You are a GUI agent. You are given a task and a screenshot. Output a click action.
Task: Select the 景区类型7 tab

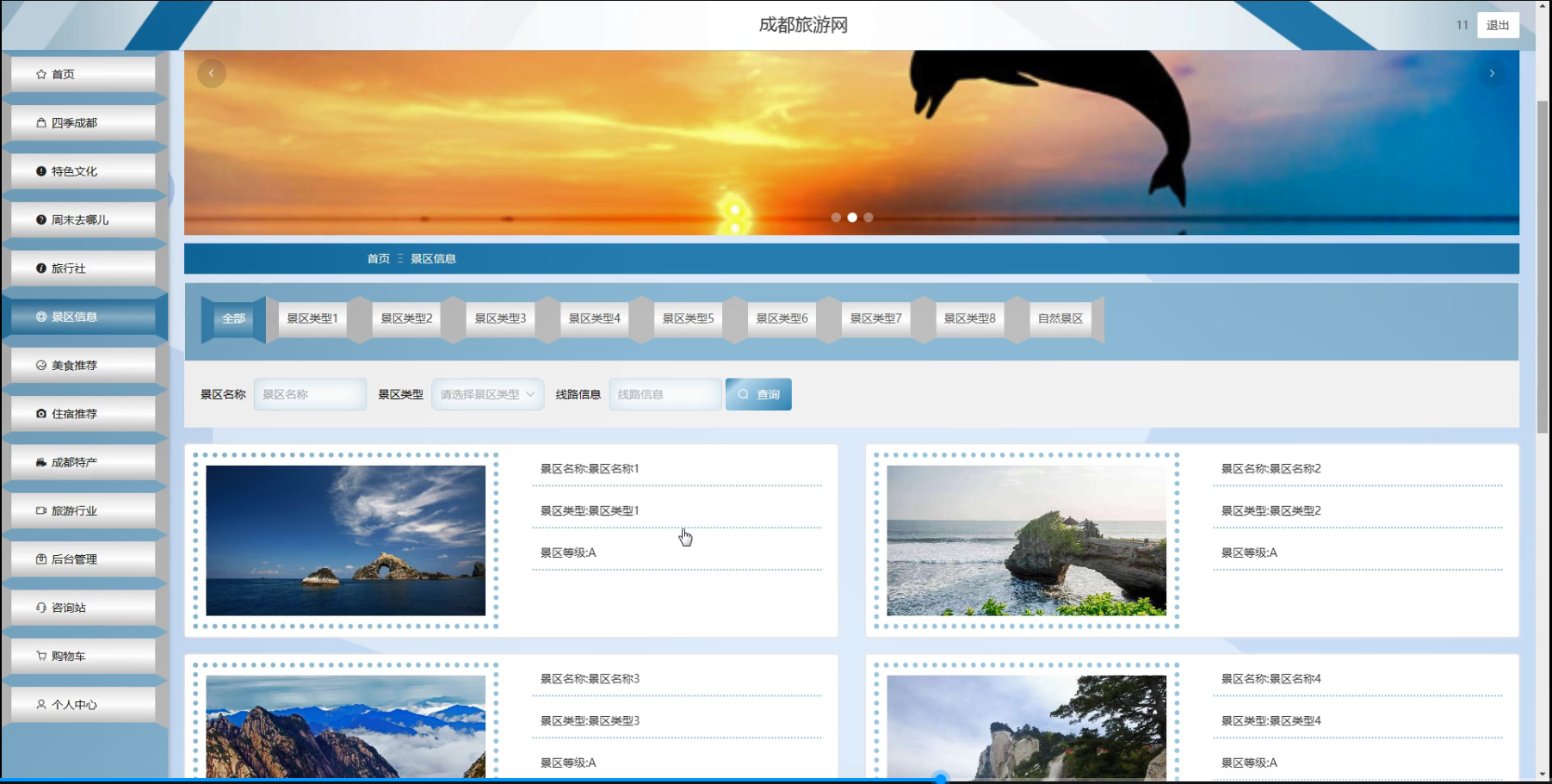[875, 318]
